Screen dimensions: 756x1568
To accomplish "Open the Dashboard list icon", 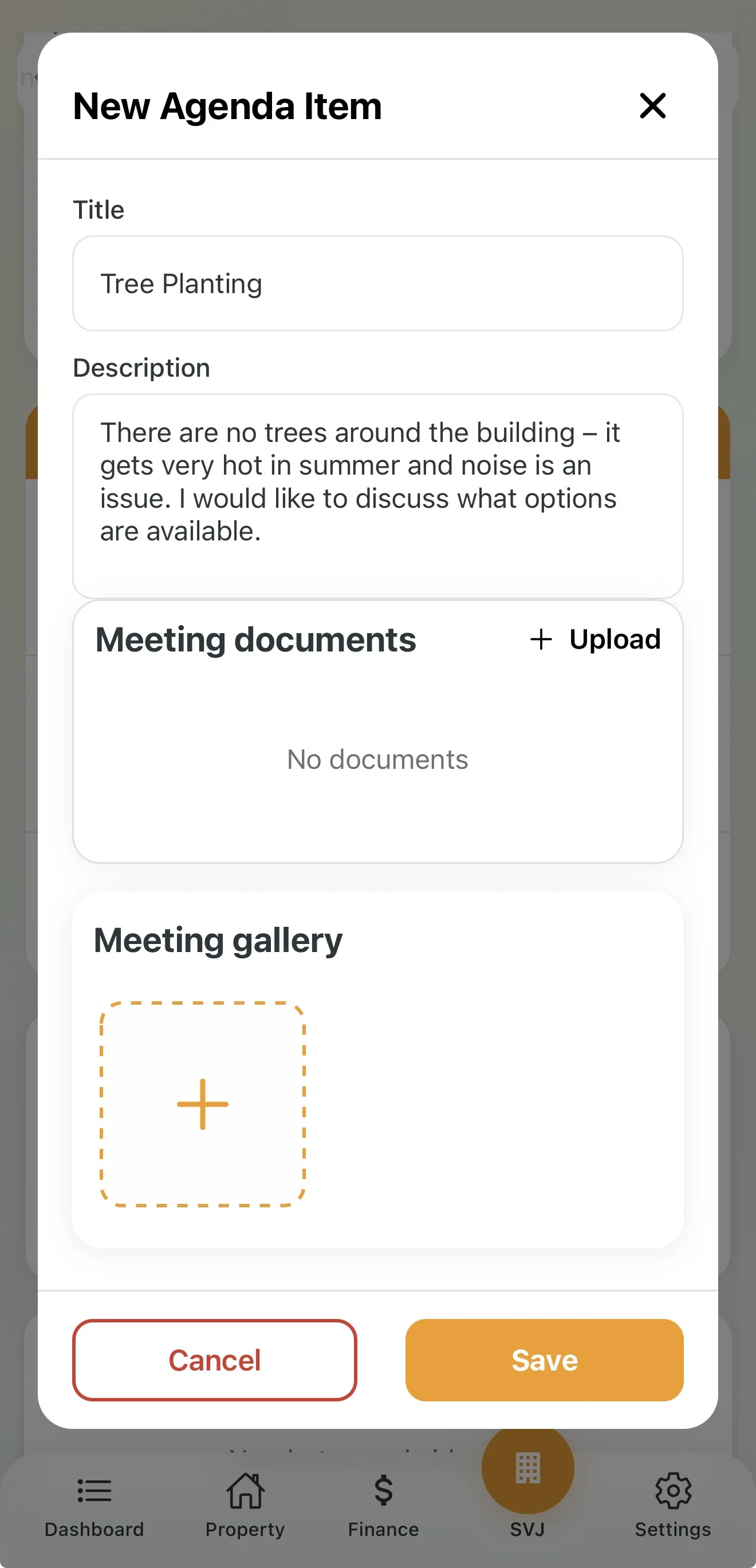I will coord(94,1491).
